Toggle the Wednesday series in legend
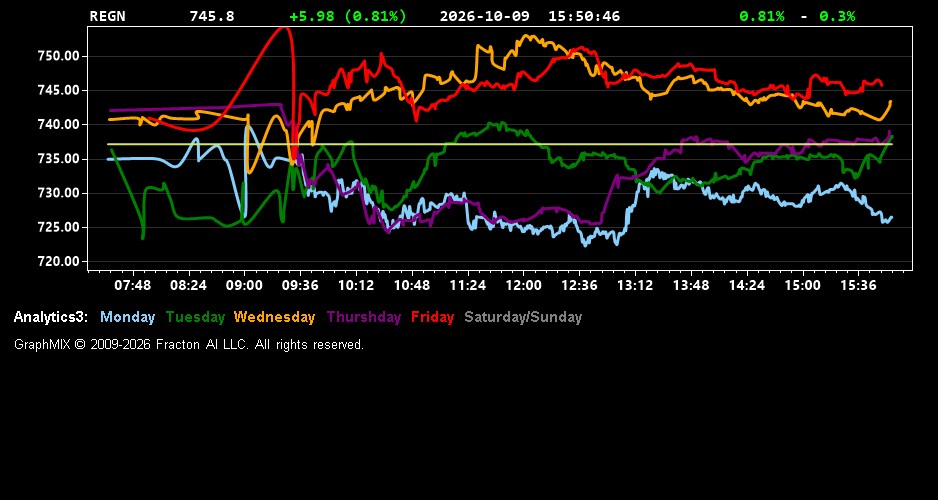 pyautogui.click(x=274, y=317)
